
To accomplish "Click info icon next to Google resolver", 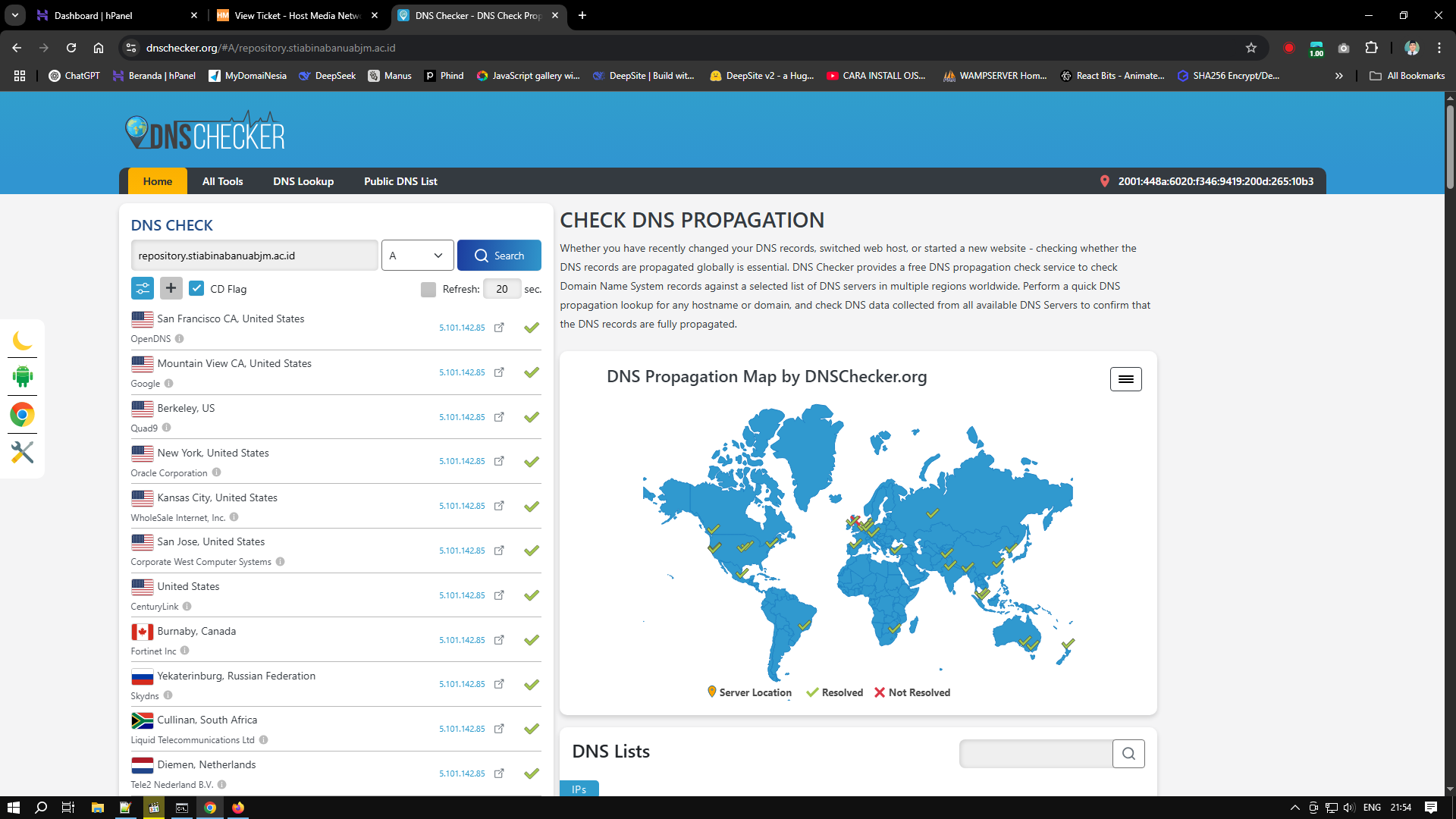I will tap(168, 384).
